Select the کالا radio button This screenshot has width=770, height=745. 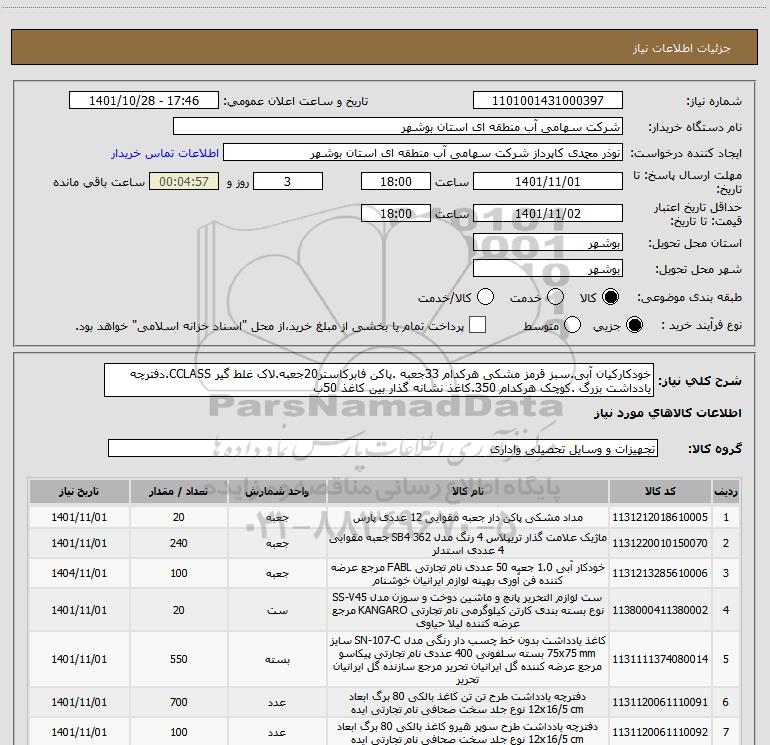click(610, 297)
